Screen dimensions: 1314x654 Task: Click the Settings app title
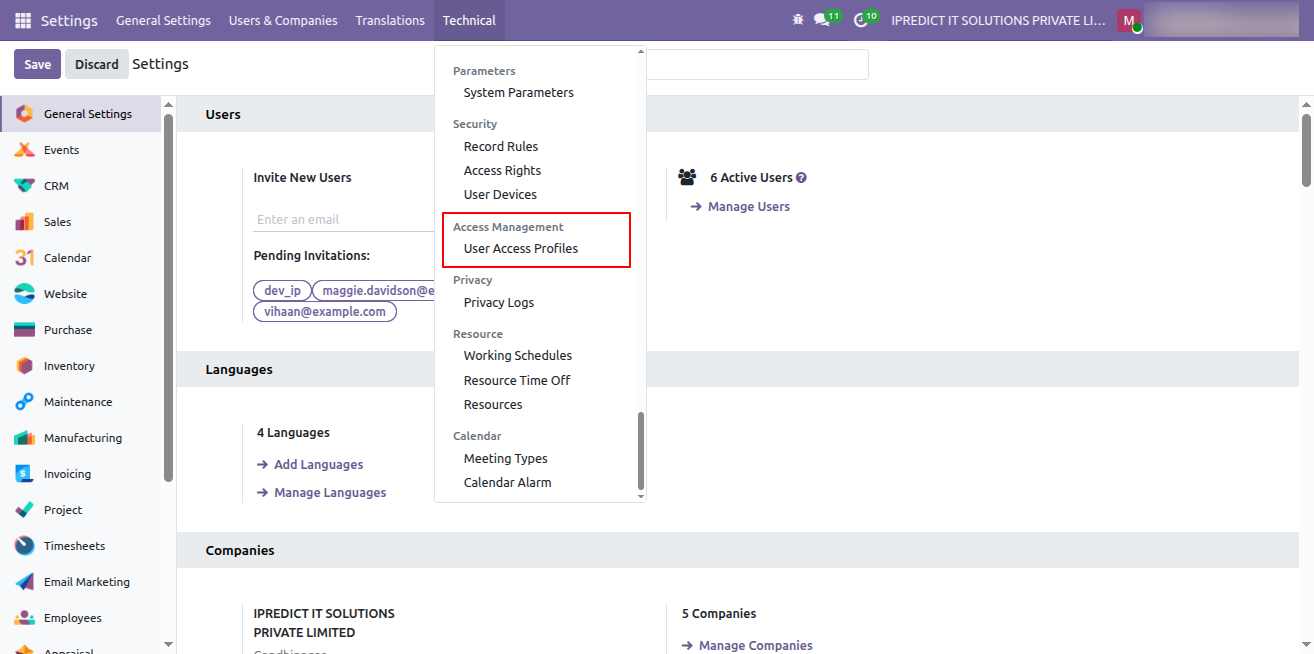(x=69, y=20)
